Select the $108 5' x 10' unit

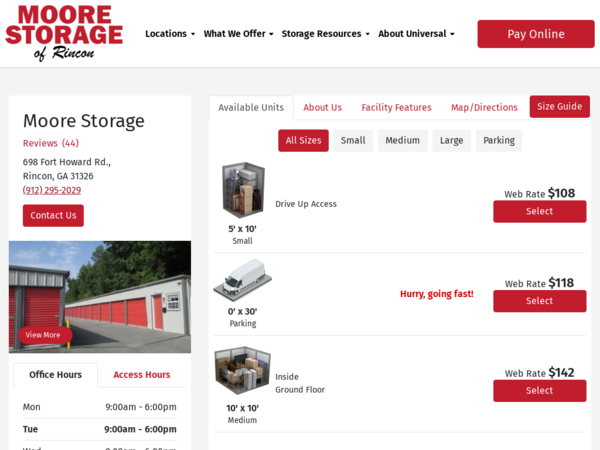pos(540,211)
